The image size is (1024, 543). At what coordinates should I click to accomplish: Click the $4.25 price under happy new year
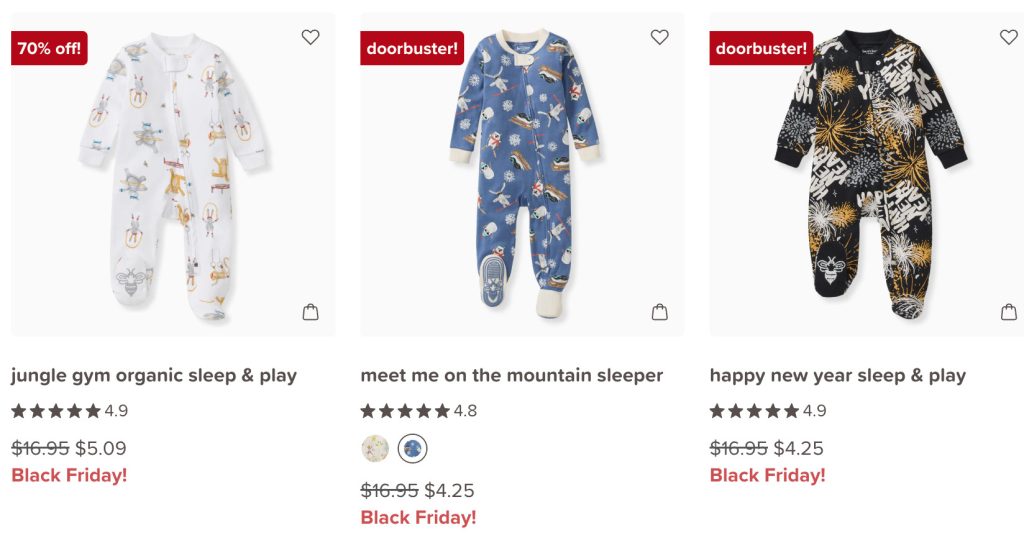point(799,448)
